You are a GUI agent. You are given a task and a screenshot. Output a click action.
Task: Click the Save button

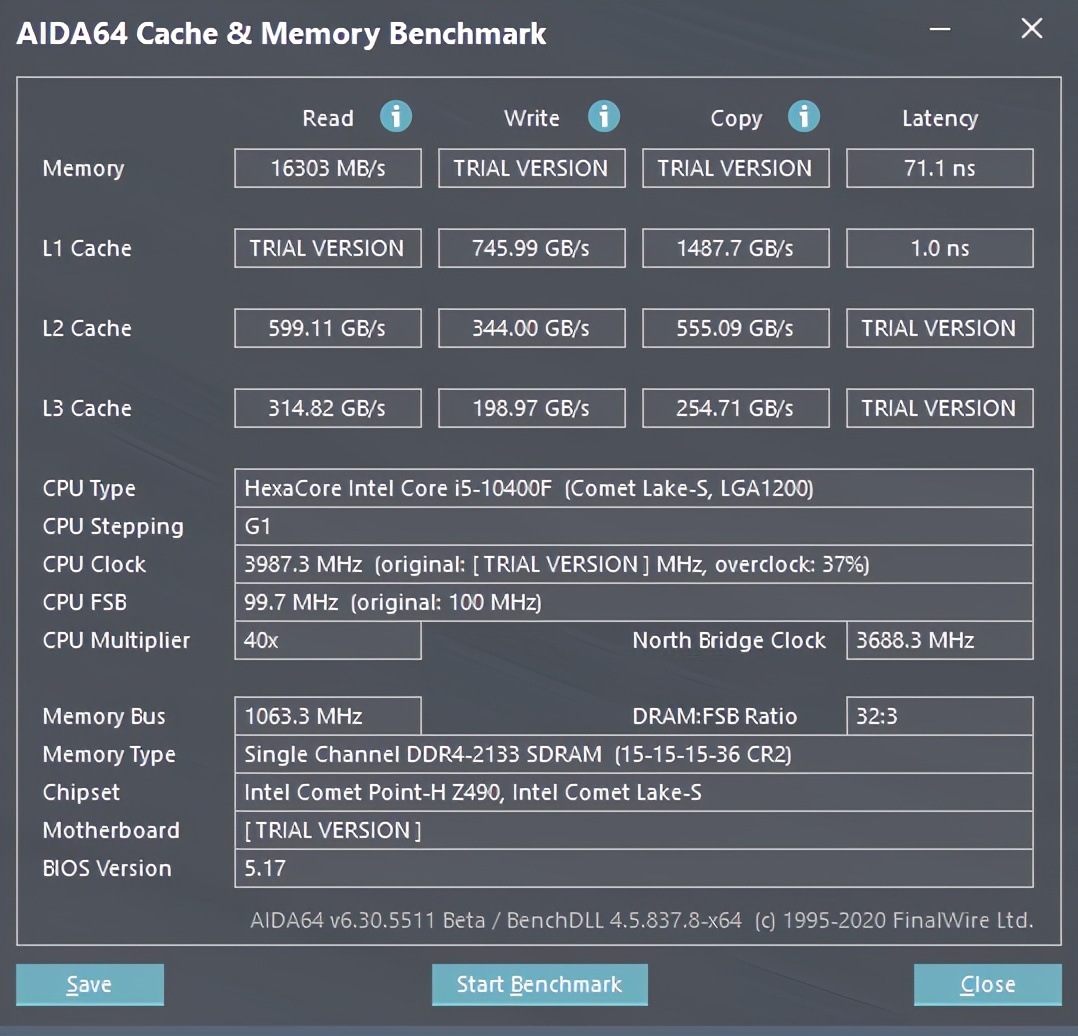(x=89, y=984)
